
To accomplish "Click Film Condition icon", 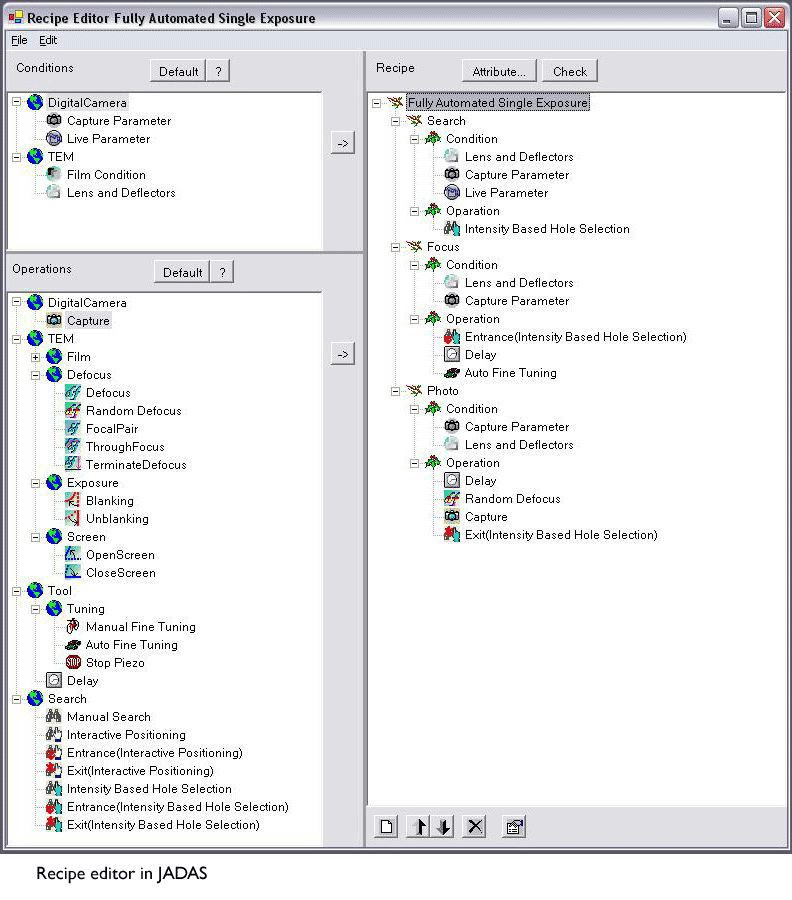I will [54, 174].
